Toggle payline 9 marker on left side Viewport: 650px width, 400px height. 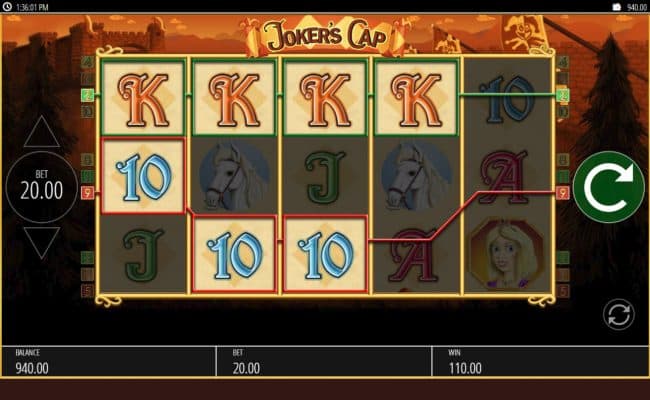pyautogui.click(x=87, y=193)
